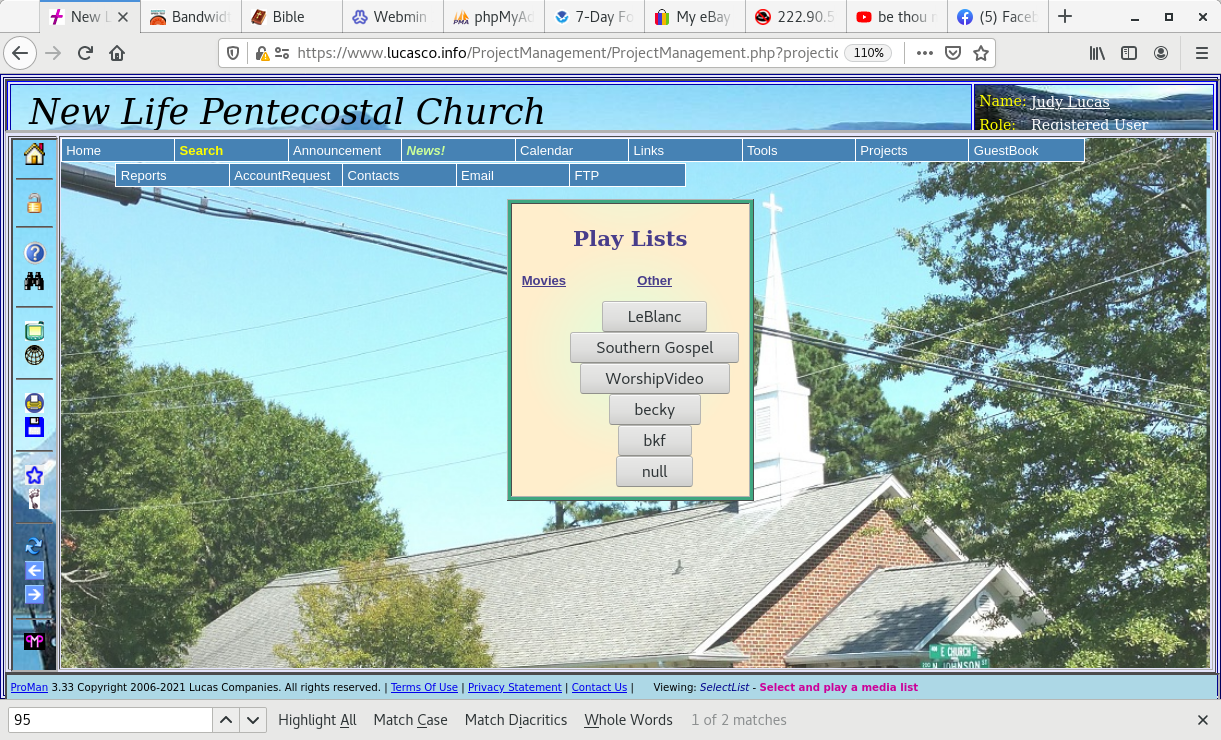Click the find bar text field

click(110, 720)
